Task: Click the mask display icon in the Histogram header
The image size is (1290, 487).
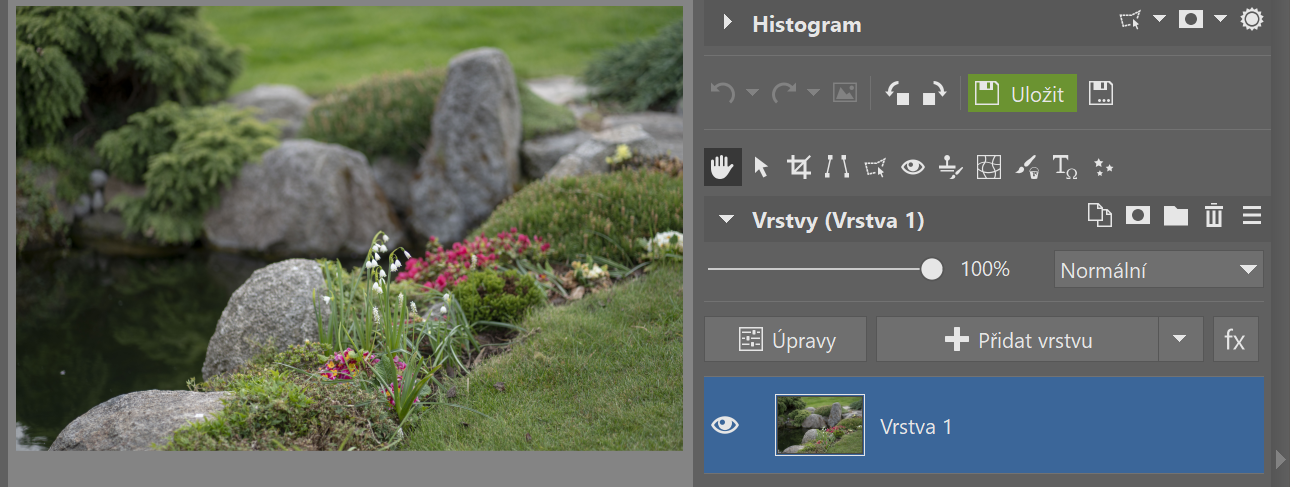Action: coord(1191,20)
